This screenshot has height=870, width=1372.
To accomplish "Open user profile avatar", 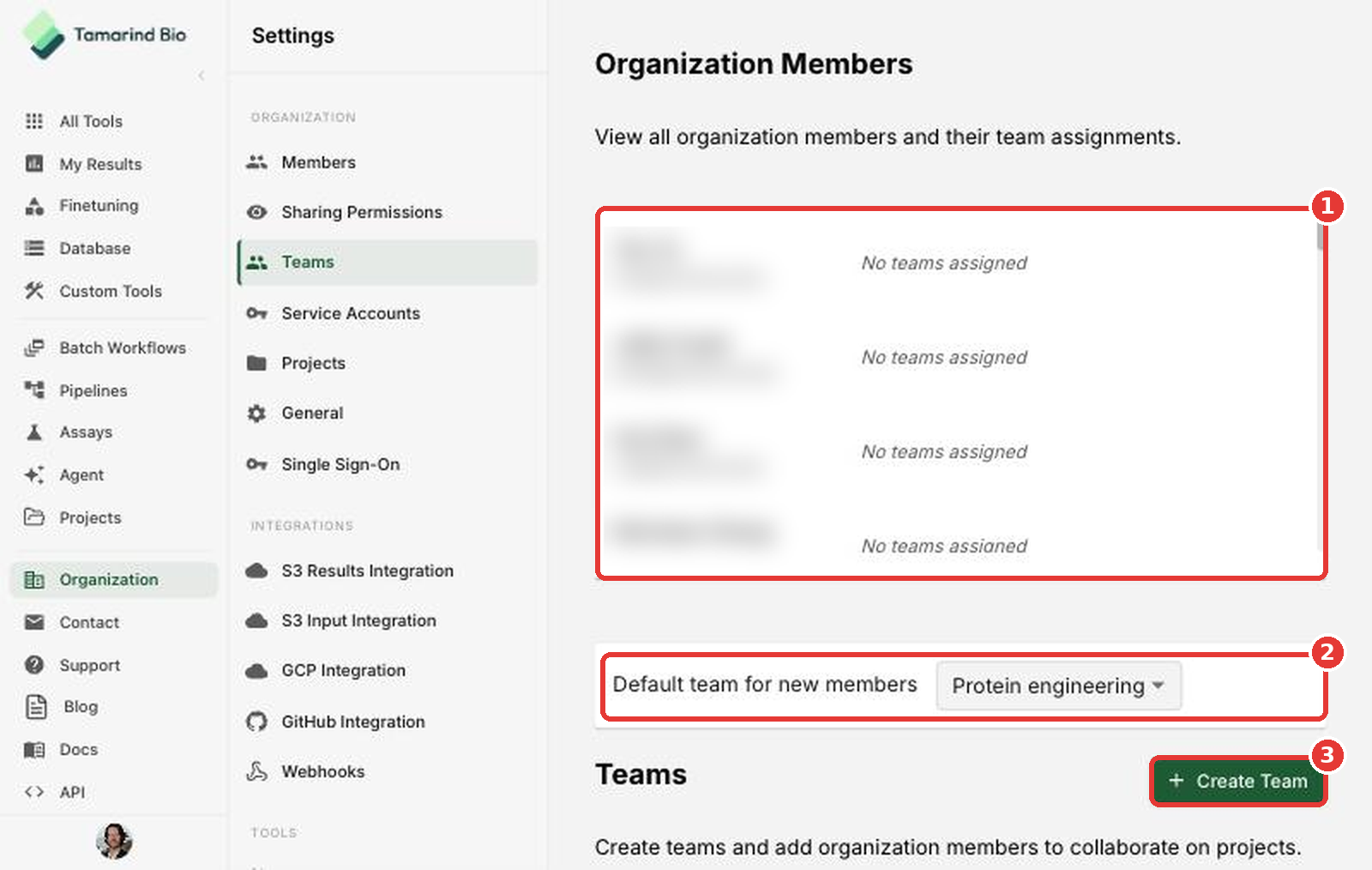I will (x=114, y=841).
